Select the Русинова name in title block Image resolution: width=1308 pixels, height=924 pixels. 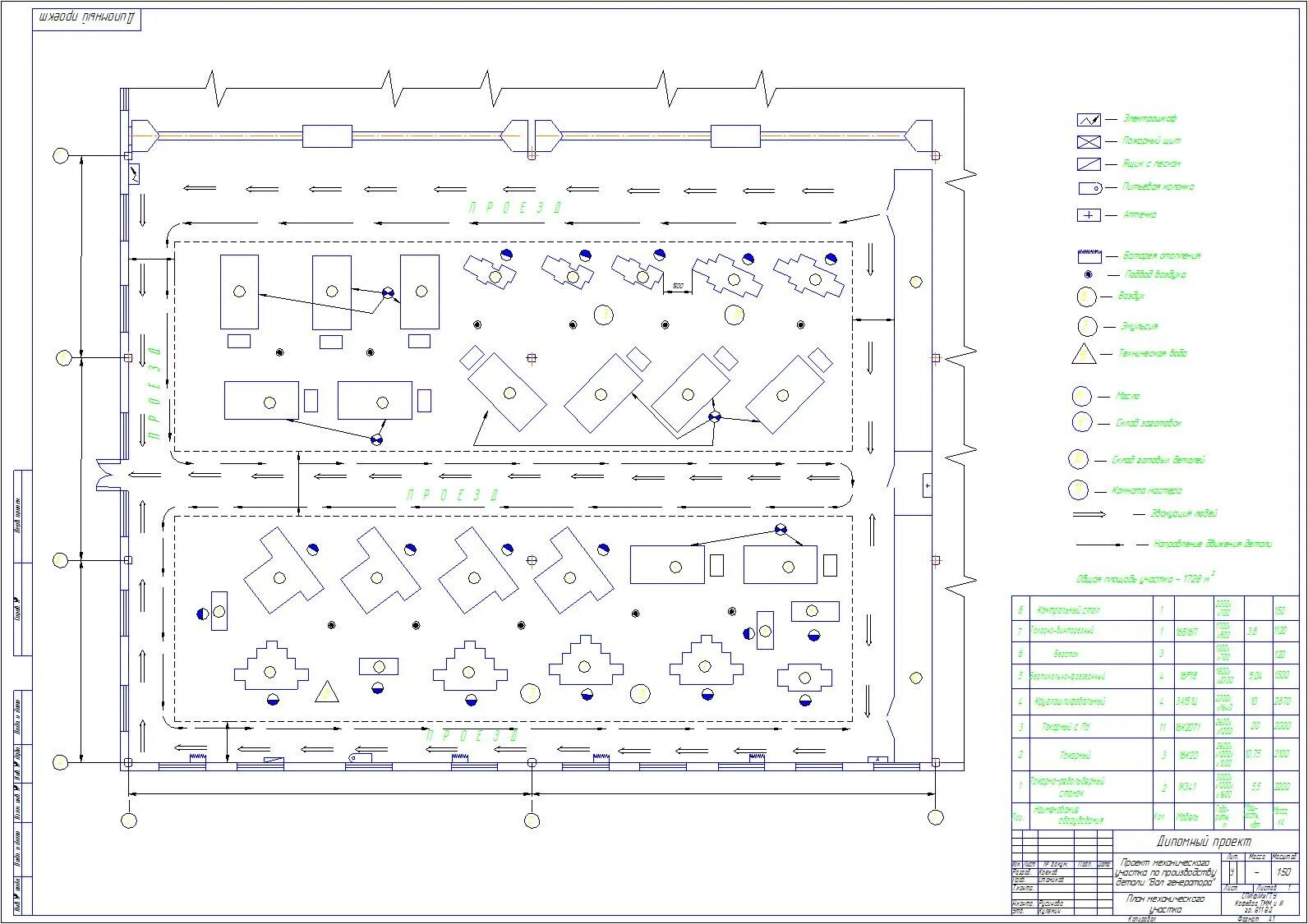tap(1052, 904)
